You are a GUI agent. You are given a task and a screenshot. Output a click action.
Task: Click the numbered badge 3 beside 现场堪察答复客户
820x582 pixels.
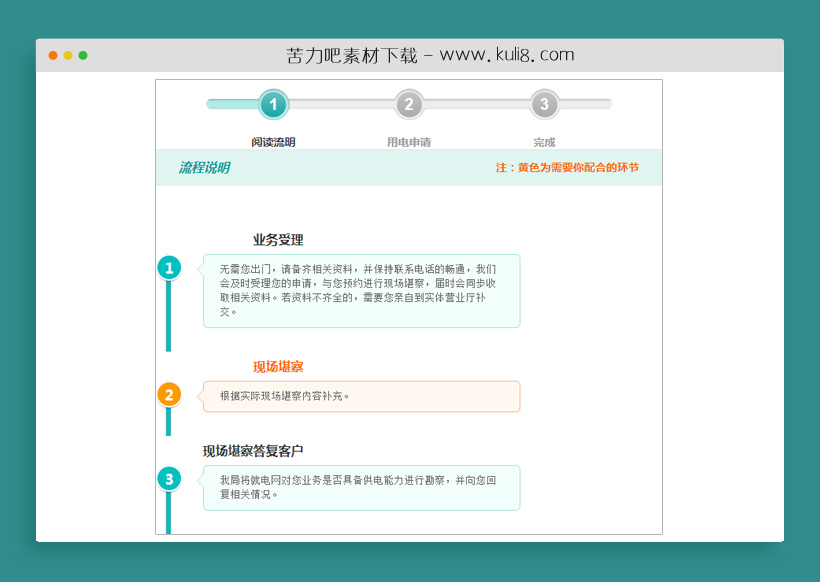[x=170, y=479]
